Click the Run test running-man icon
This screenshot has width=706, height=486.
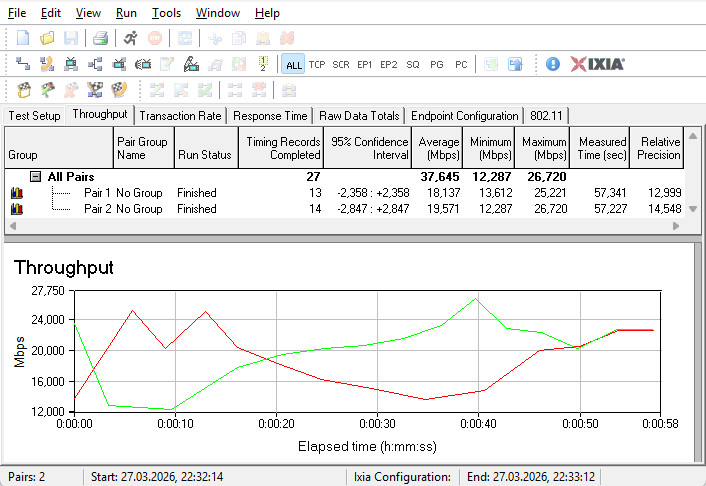pyautogui.click(x=131, y=38)
